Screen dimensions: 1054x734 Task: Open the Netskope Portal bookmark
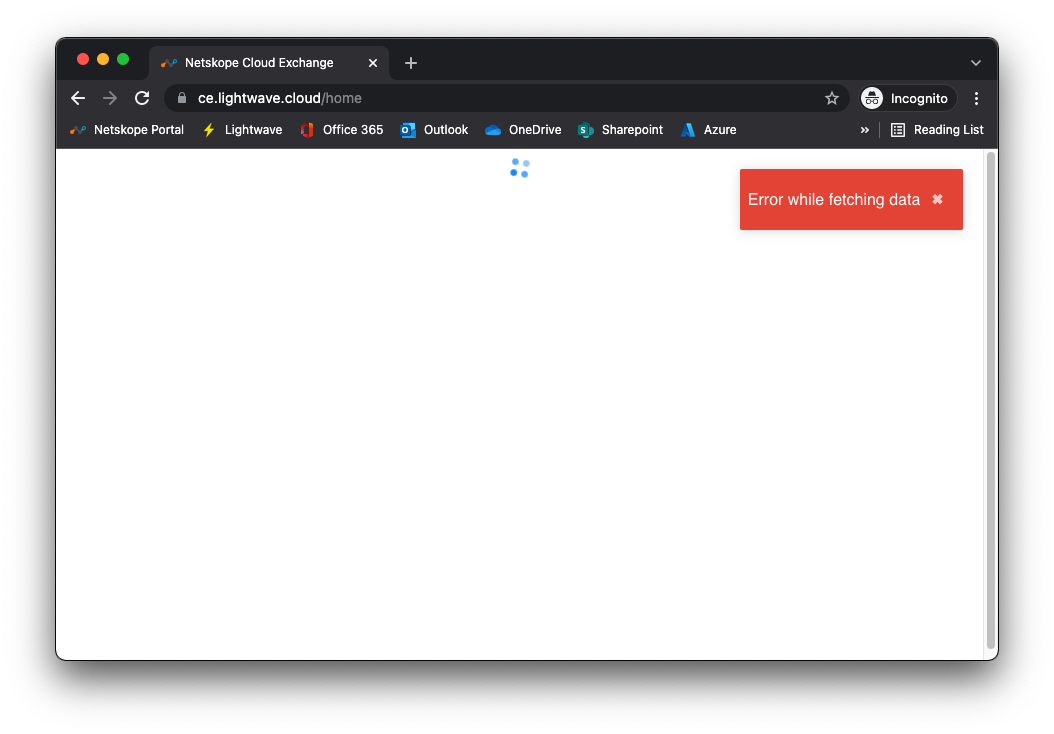coord(127,130)
